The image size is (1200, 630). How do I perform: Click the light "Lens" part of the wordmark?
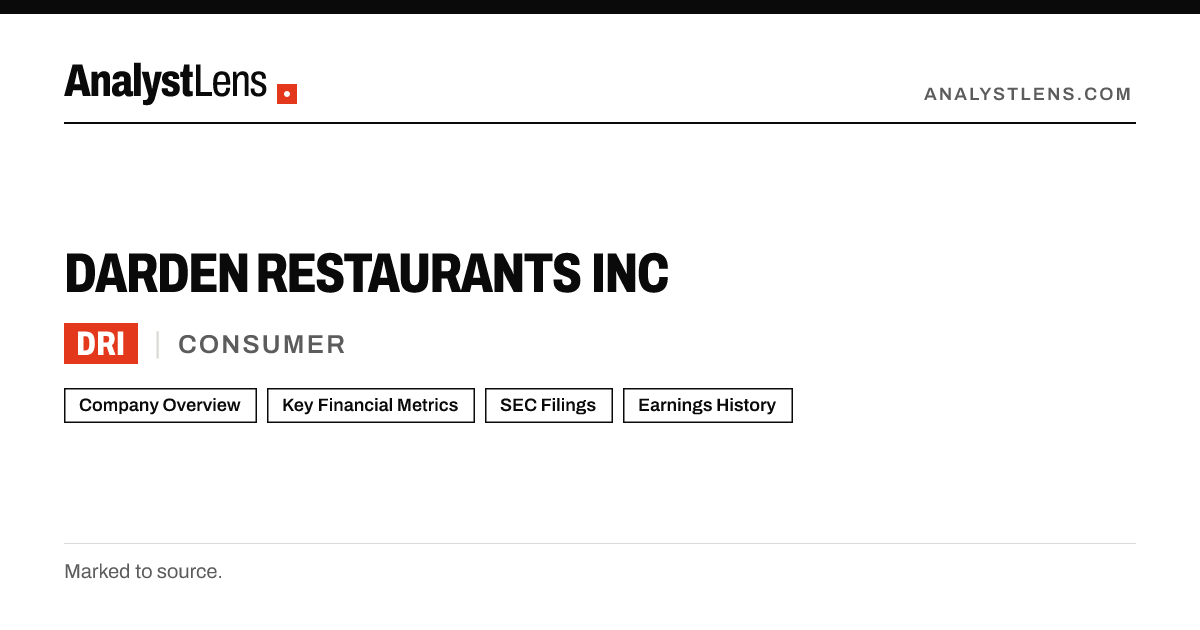click(x=231, y=83)
